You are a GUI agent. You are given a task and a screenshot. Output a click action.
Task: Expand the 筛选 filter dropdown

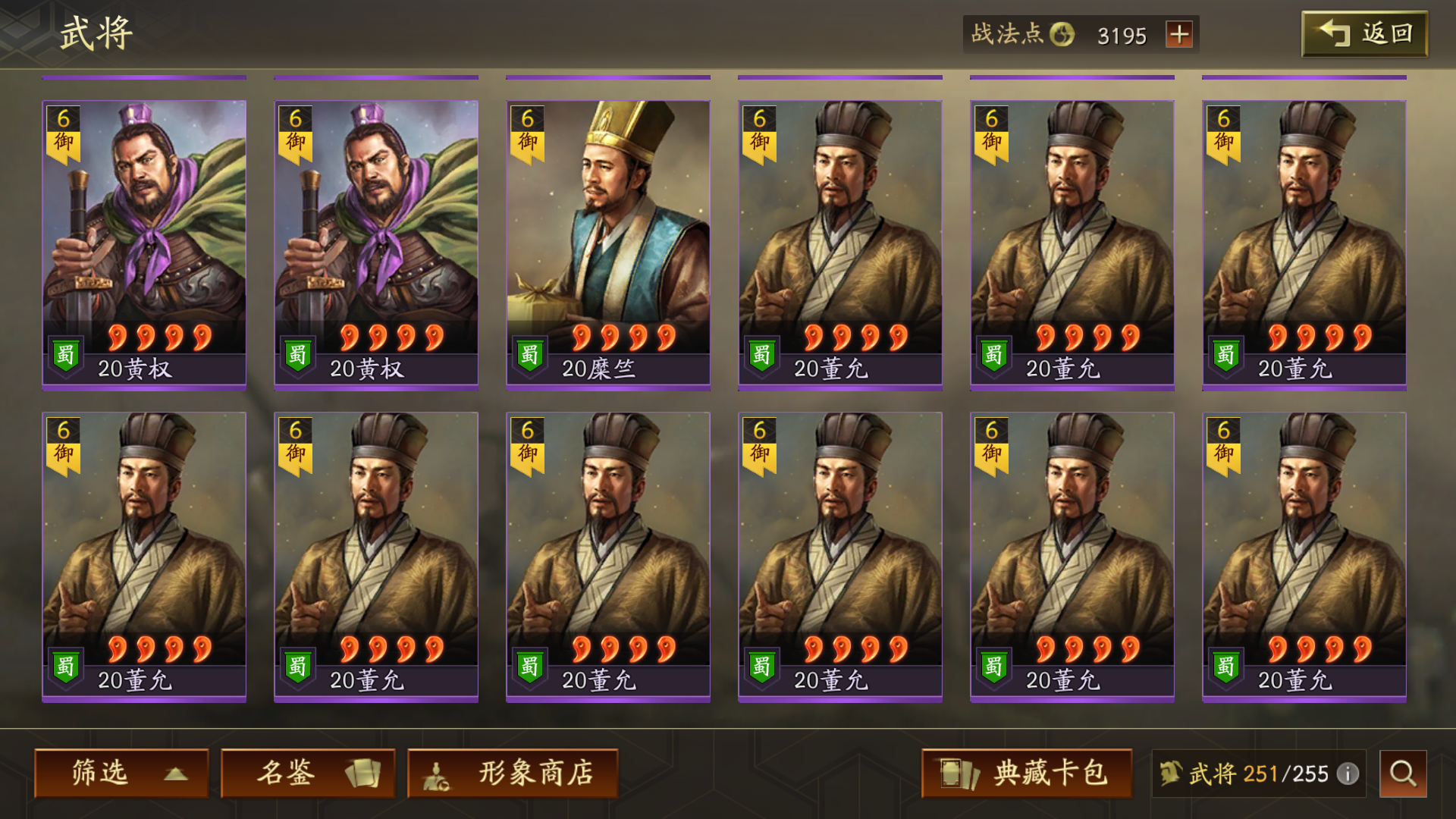[x=121, y=773]
